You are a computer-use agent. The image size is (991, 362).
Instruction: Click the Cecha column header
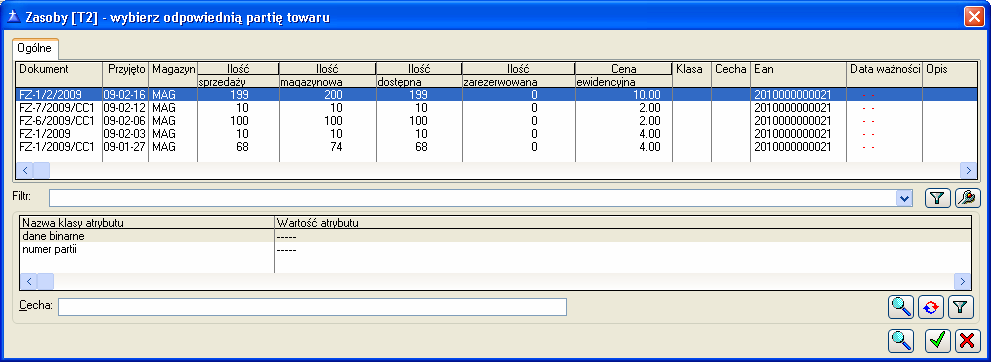(731, 75)
